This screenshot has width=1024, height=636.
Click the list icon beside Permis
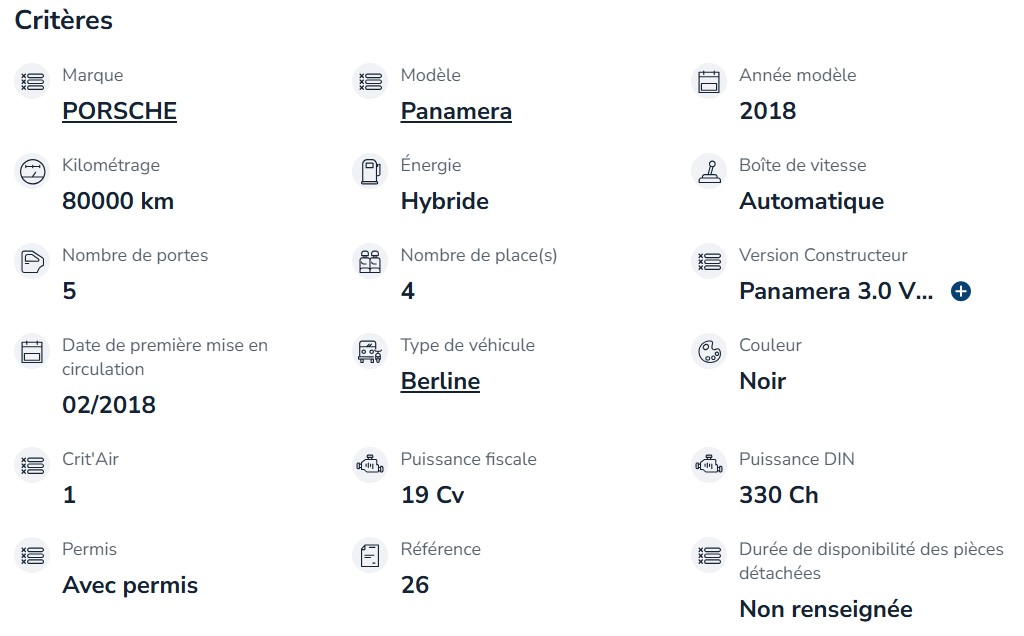[x=32, y=556]
